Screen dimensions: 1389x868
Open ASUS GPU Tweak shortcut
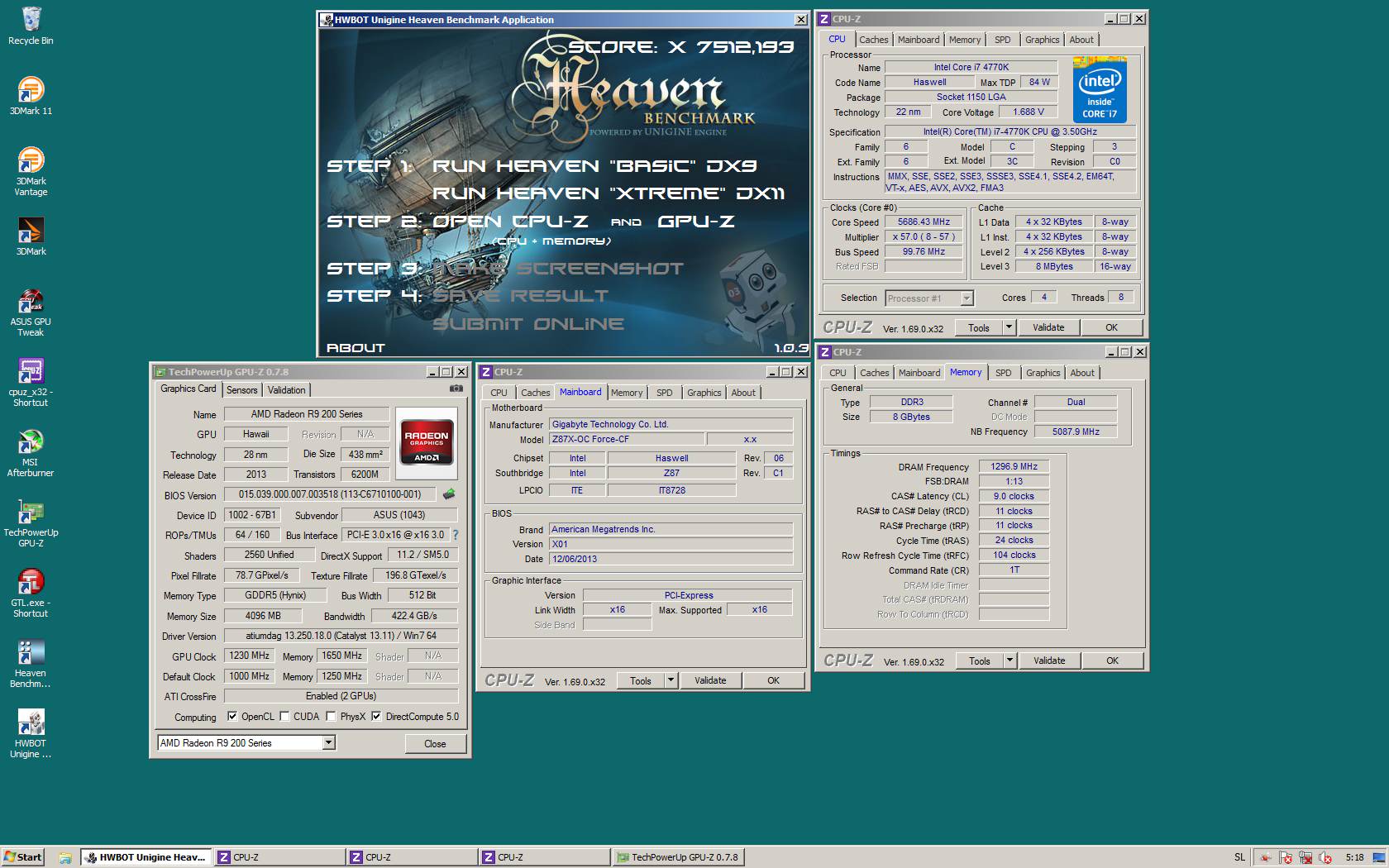click(31, 312)
